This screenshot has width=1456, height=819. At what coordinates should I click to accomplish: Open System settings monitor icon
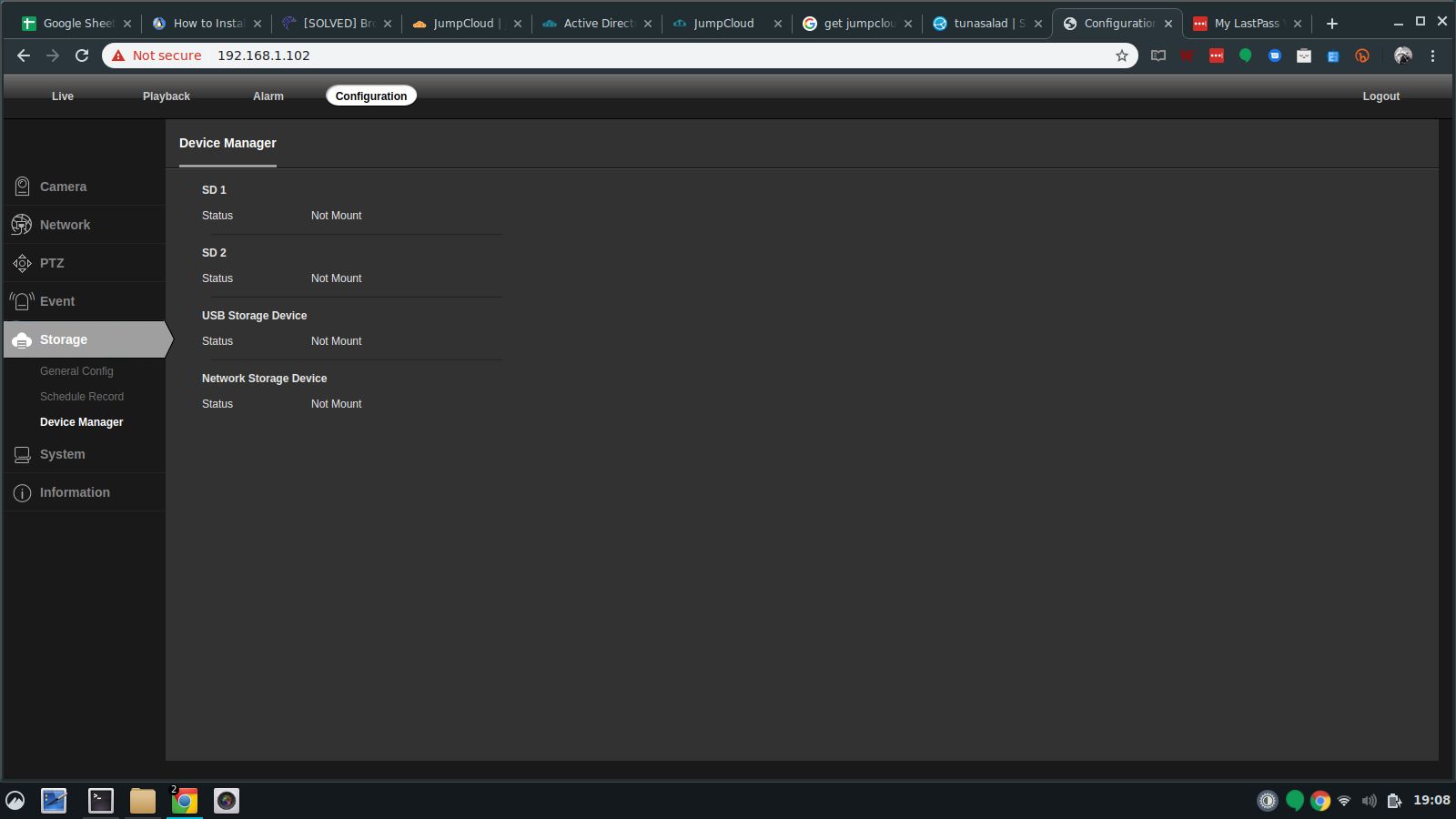pos(22,454)
